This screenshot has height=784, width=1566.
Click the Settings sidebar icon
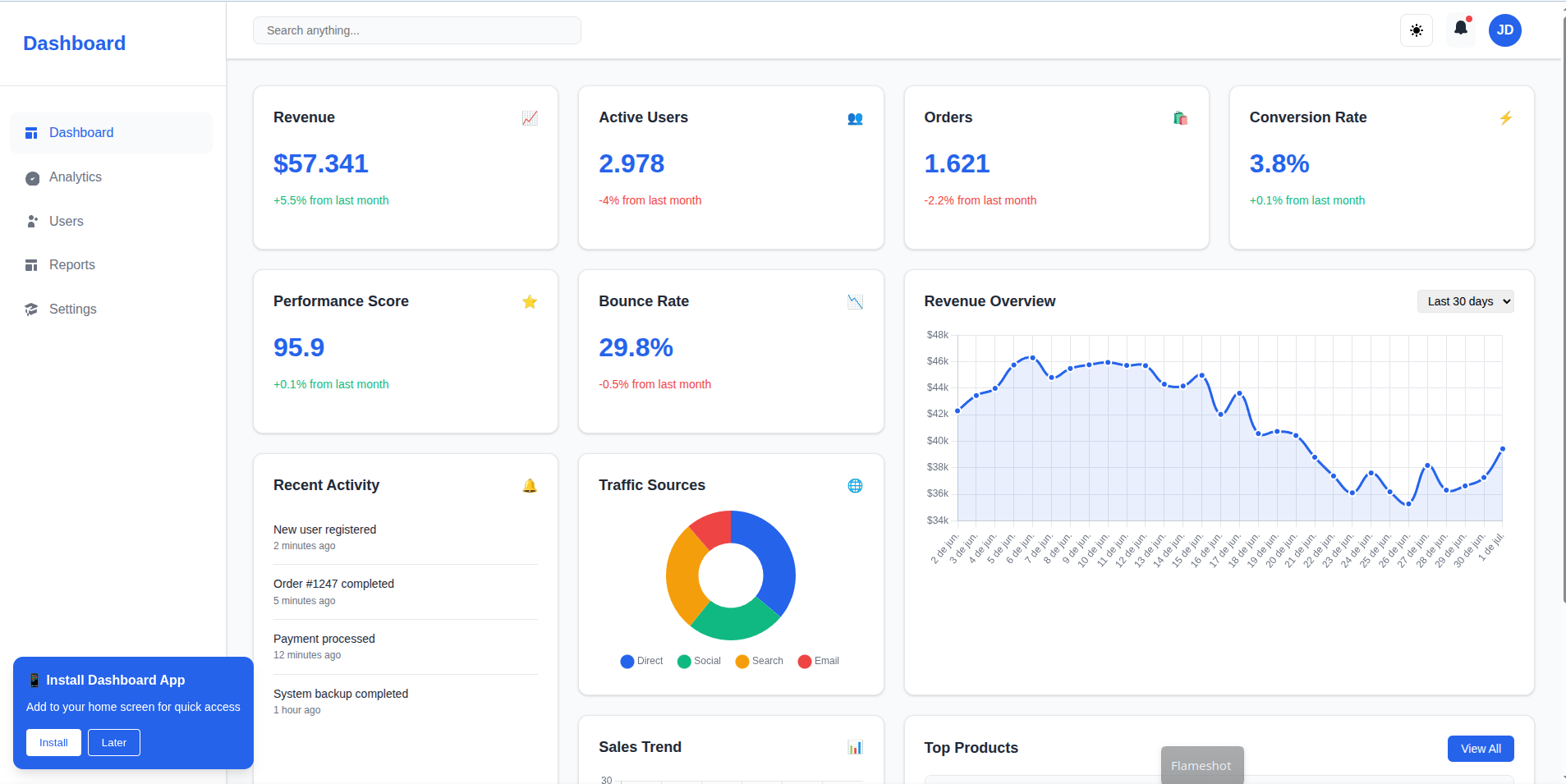(x=31, y=309)
